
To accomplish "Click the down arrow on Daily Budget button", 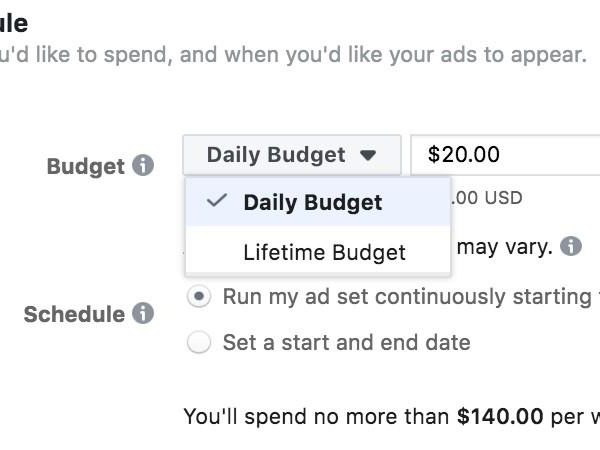I will (368, 155).
